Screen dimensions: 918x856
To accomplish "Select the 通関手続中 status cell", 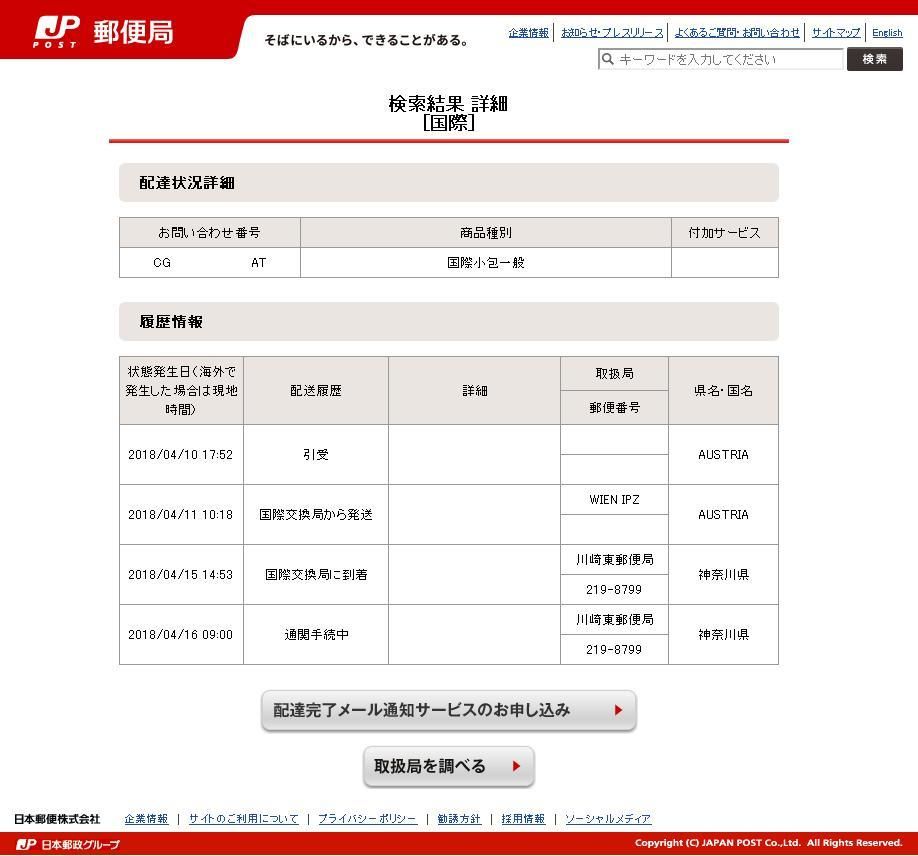I will point(316,635).
